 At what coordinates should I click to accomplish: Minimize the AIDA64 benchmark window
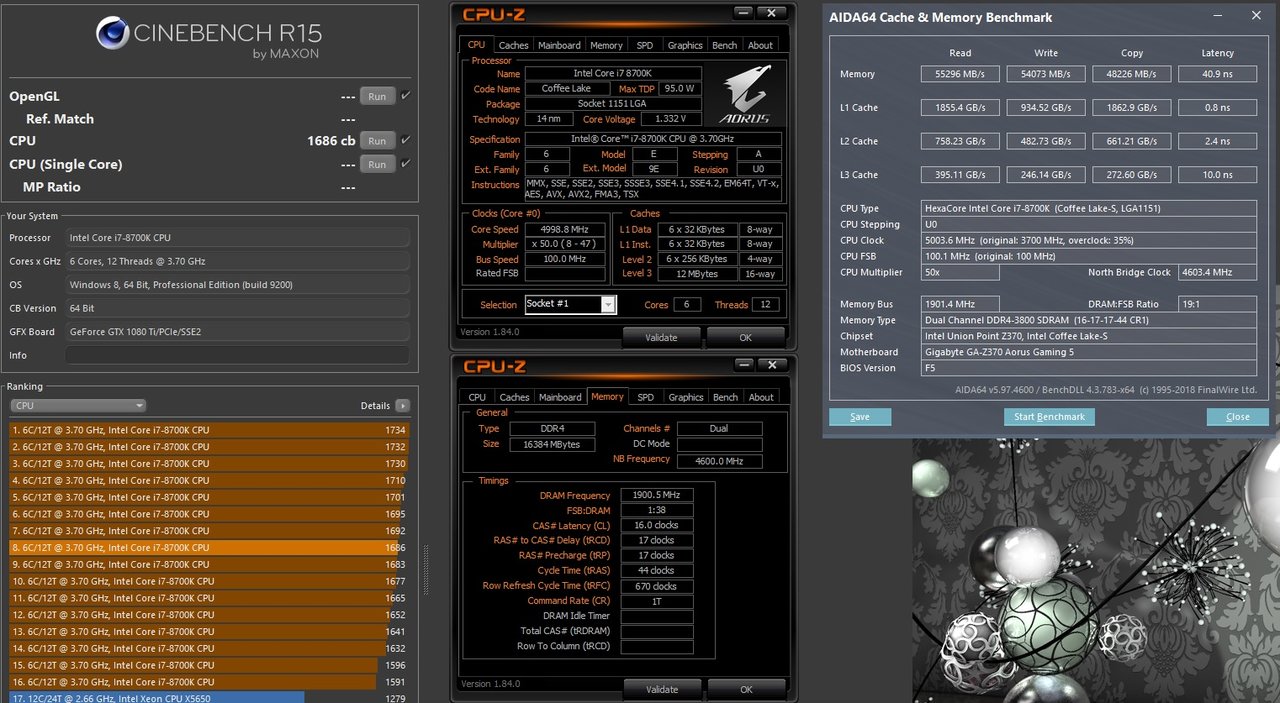coord(1217,16)
